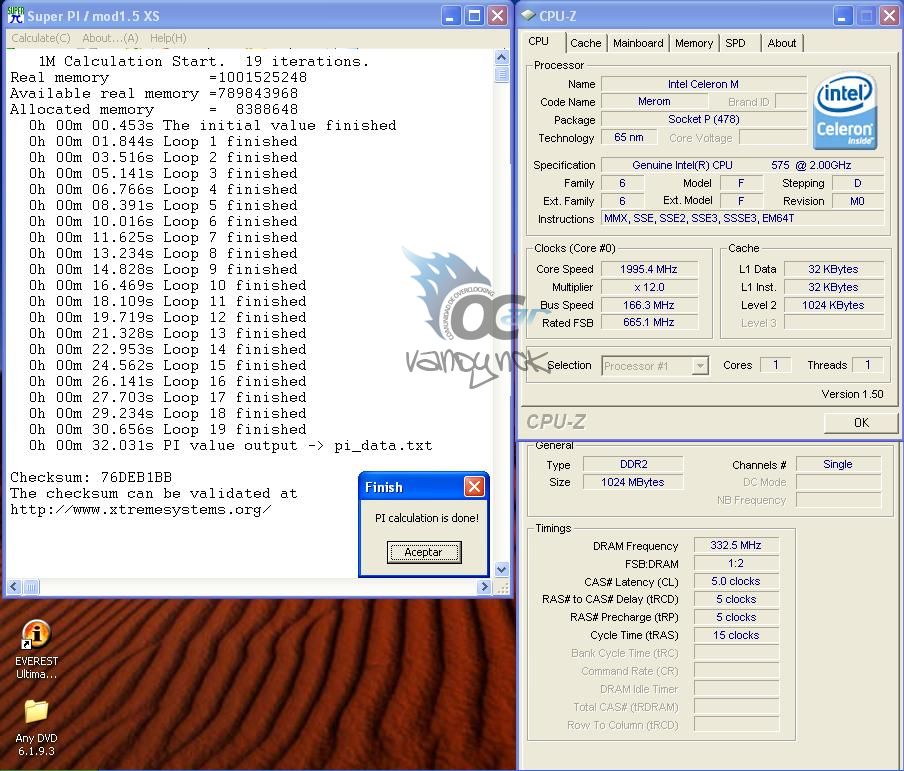The image size is (904, 771).
Task: Click the http://www.xtremesystems.org/ text
Action: click(141, 510)
